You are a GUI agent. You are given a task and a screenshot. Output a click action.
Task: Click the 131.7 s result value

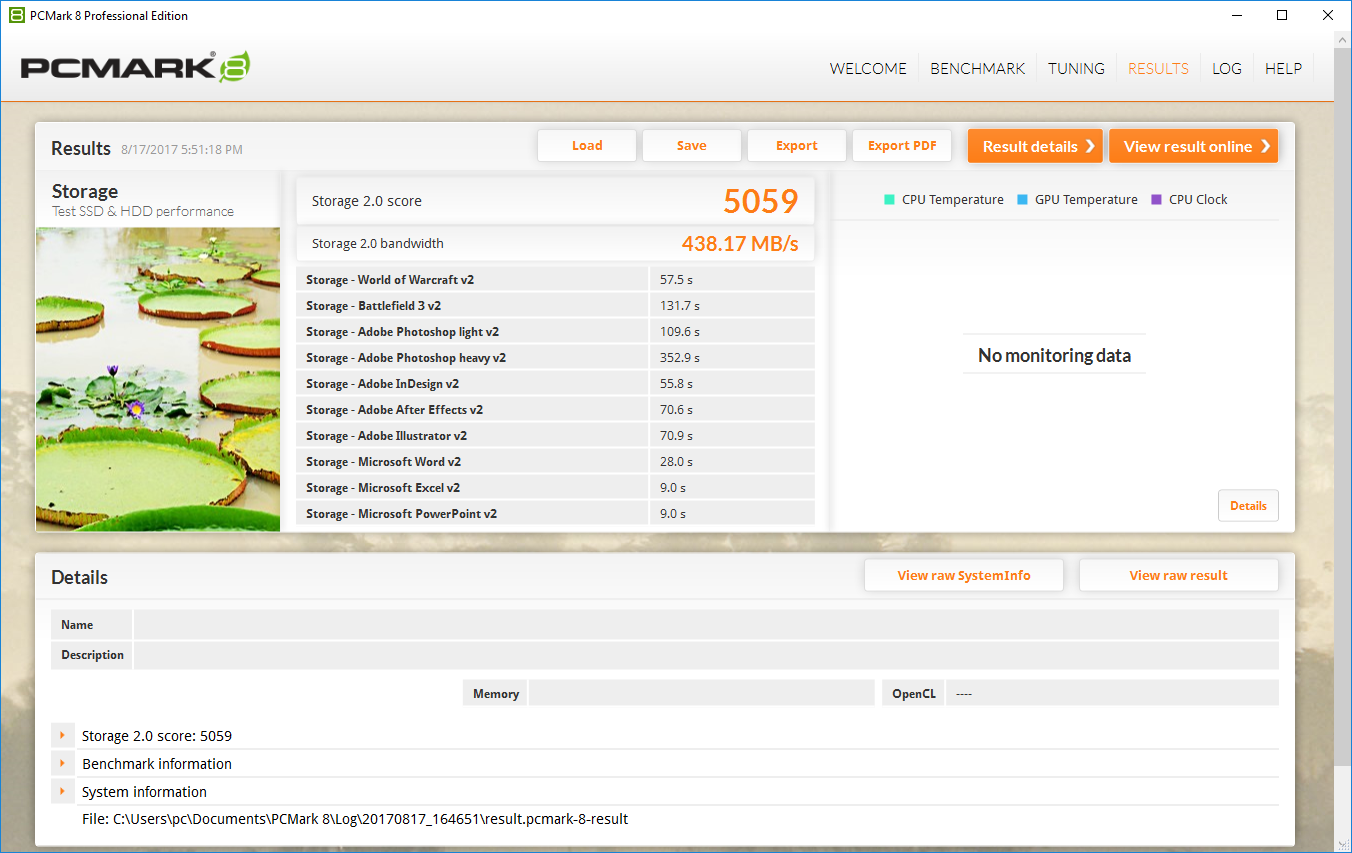point(679,305)
